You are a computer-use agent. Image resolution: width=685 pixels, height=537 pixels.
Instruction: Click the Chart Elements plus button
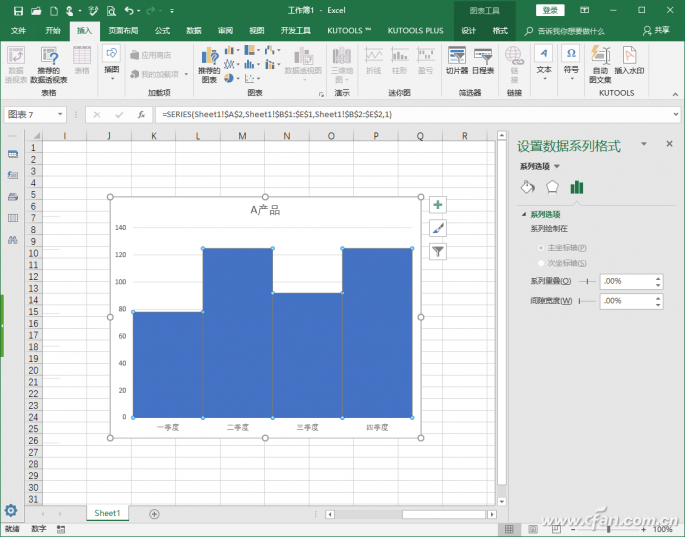pyautogui.click(x=437, y=205)
